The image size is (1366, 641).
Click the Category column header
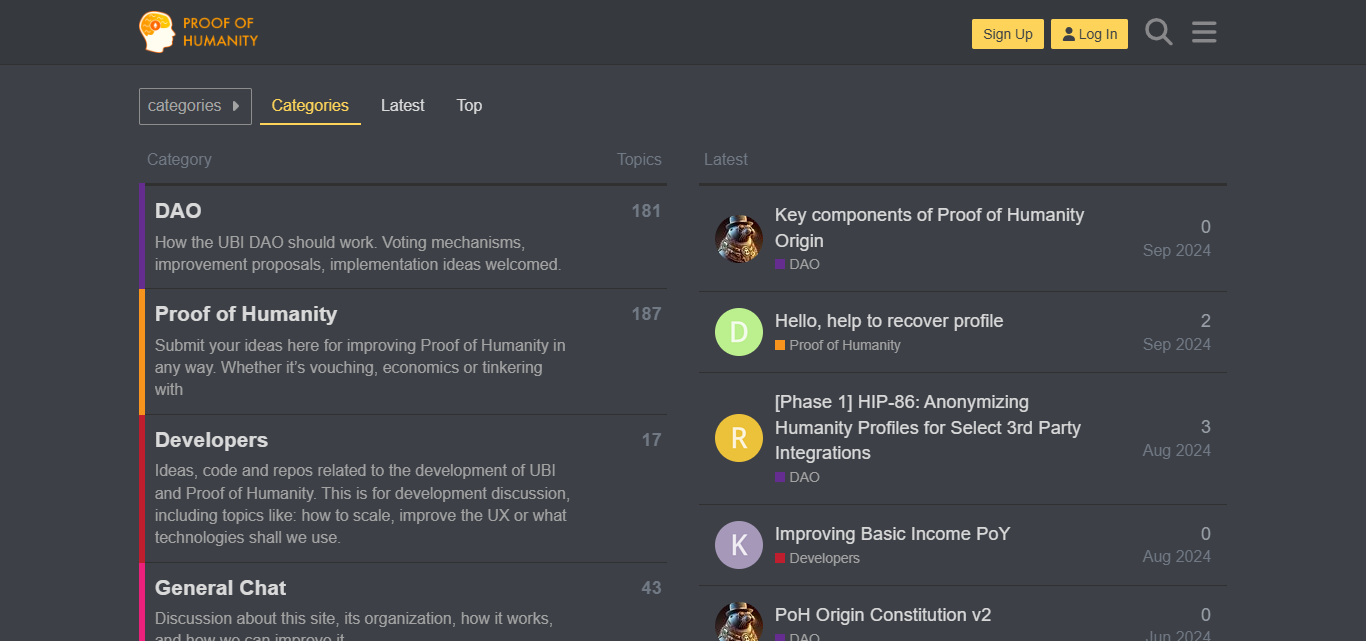click(x=179, y=159)
